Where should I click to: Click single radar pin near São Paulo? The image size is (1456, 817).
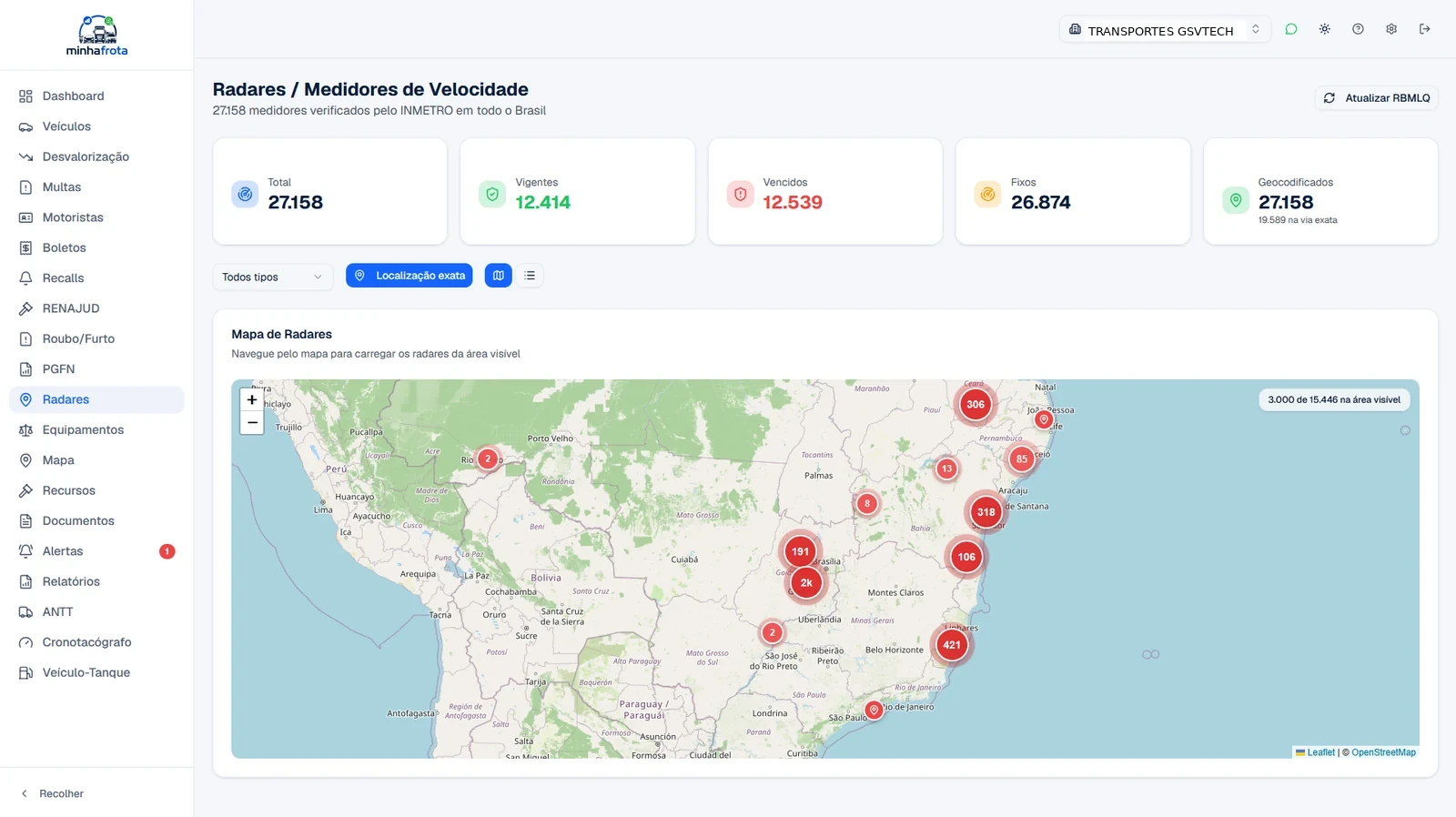click(874, 710)
